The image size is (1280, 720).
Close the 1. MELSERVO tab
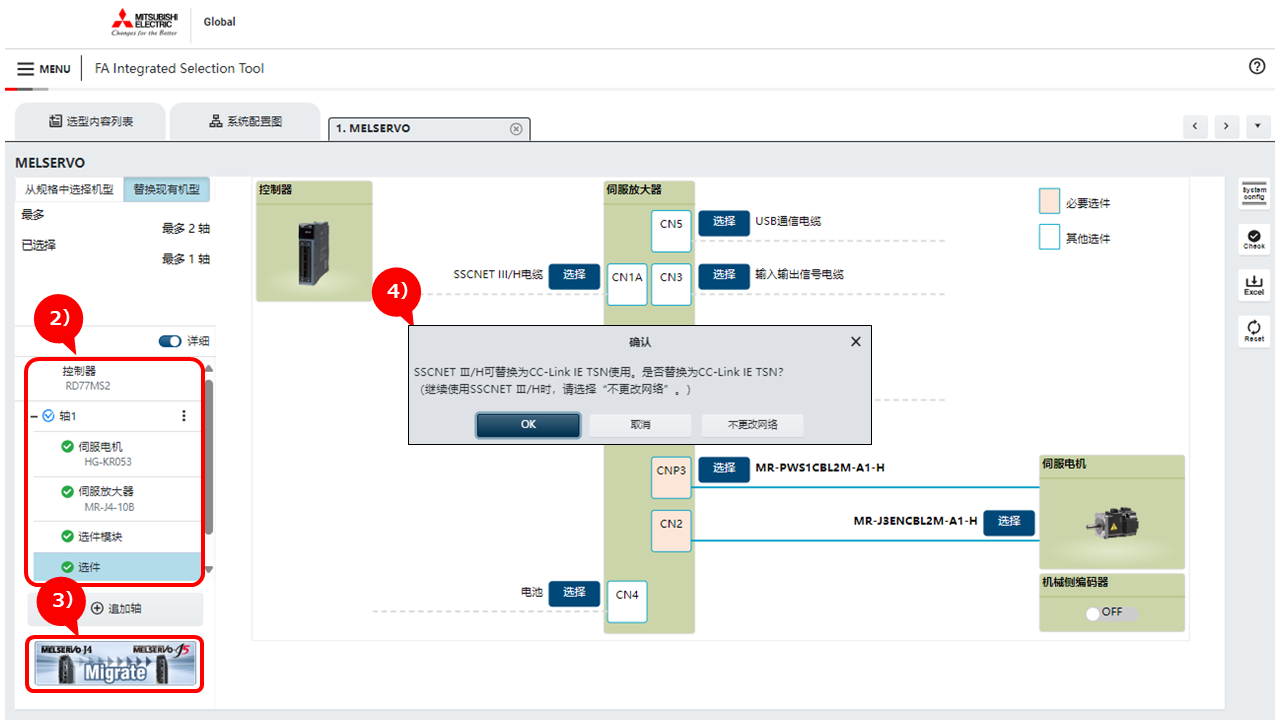tap(516, 129)
